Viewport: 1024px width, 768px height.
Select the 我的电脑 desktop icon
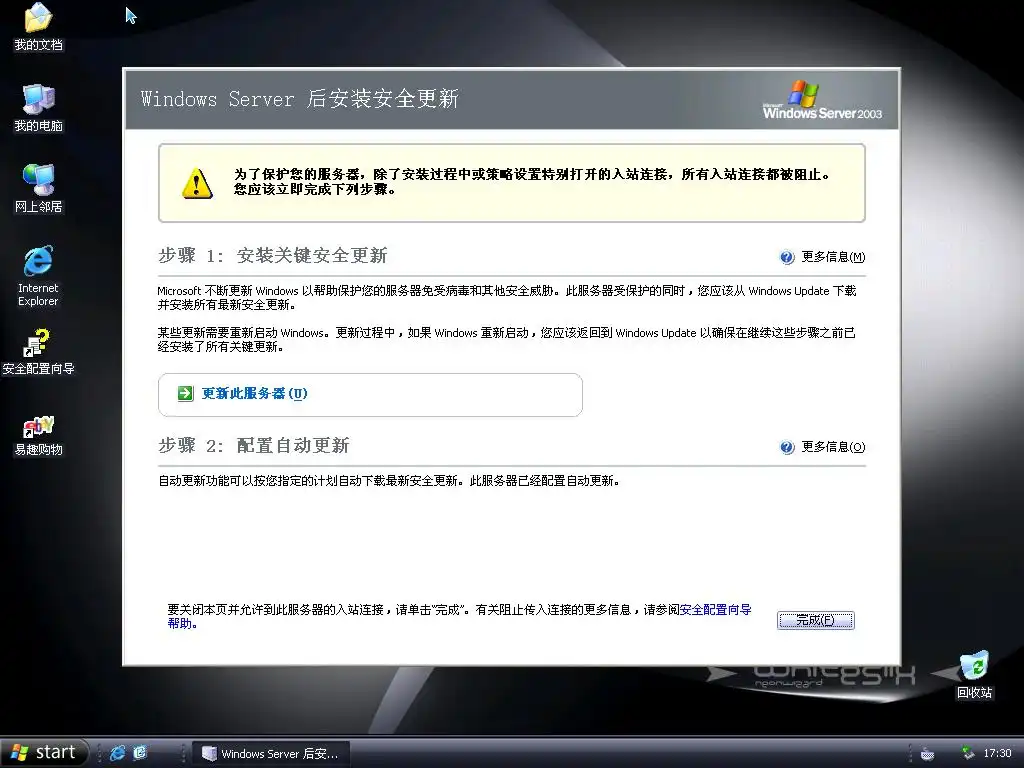pos(39,108)
